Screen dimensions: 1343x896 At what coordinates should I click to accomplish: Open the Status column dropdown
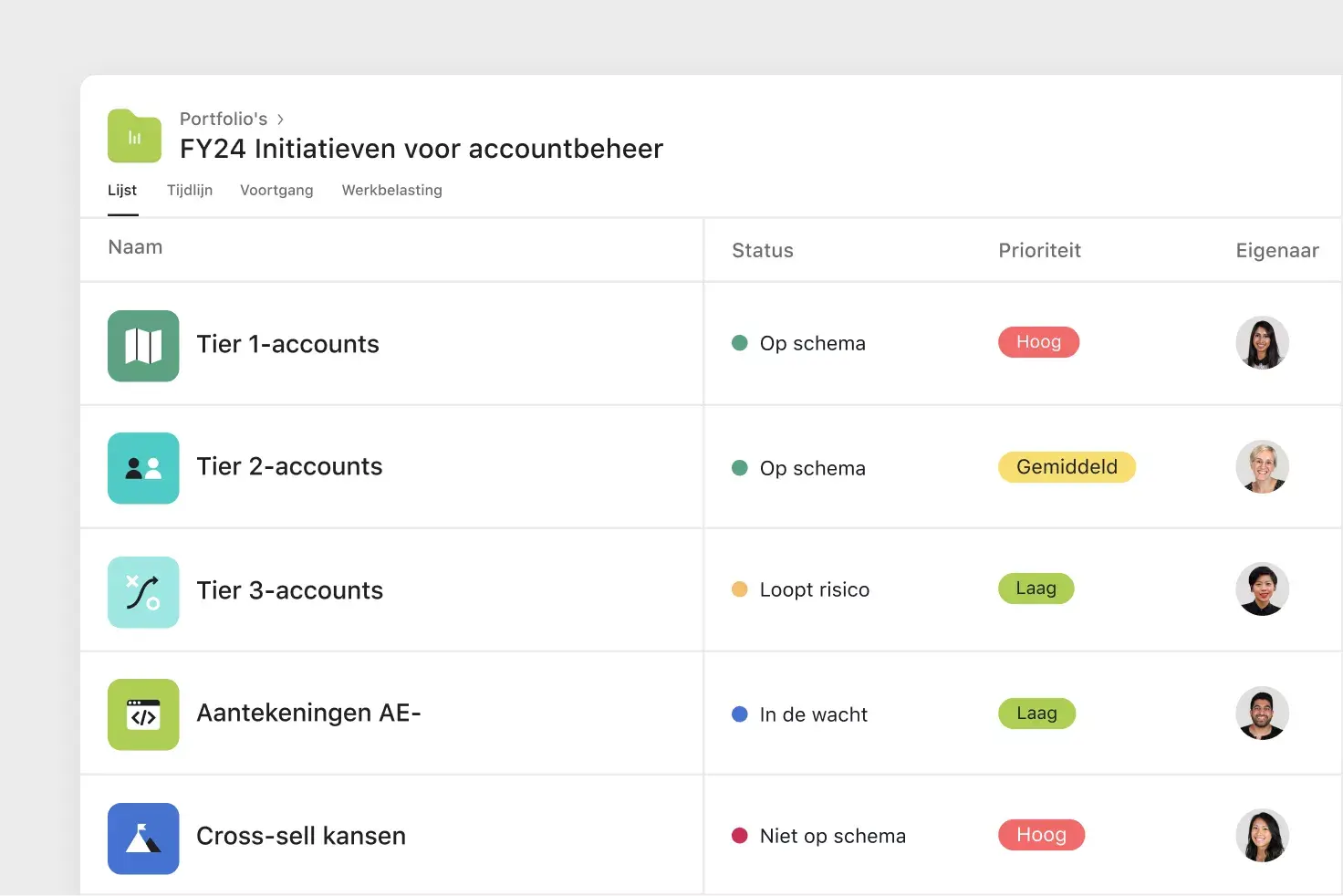[x=763, y=250]
